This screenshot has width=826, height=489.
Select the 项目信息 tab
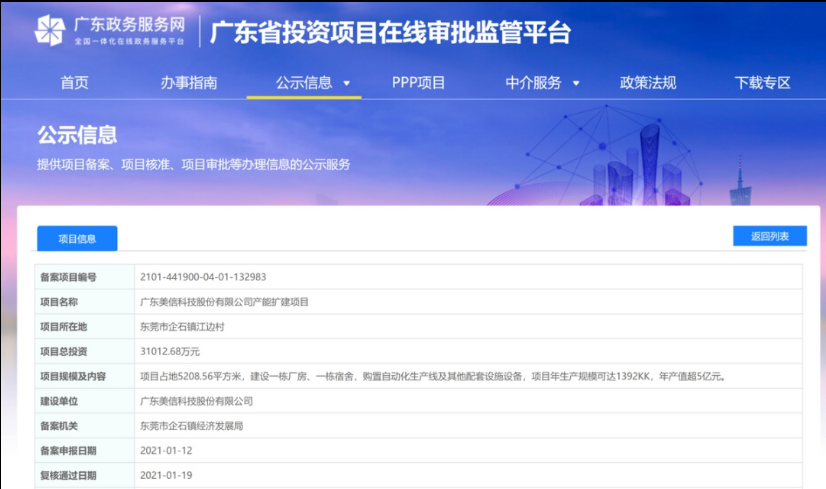coord(77,239)
